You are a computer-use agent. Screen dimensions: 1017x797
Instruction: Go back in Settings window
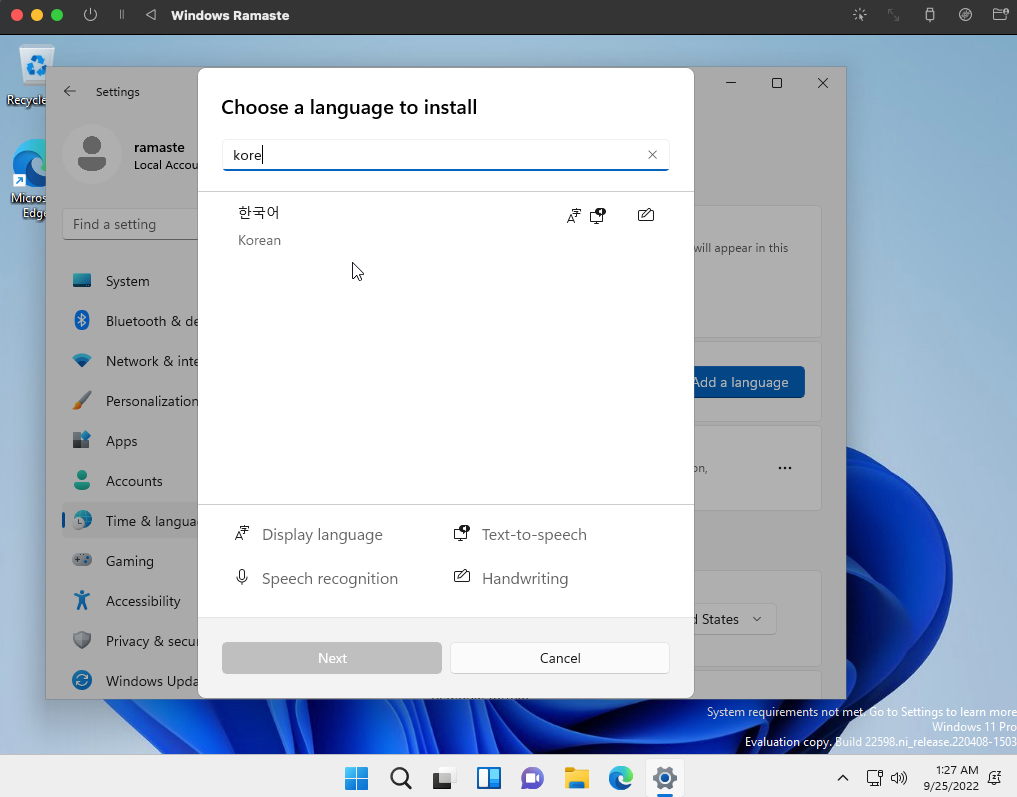tap(70, 91)
